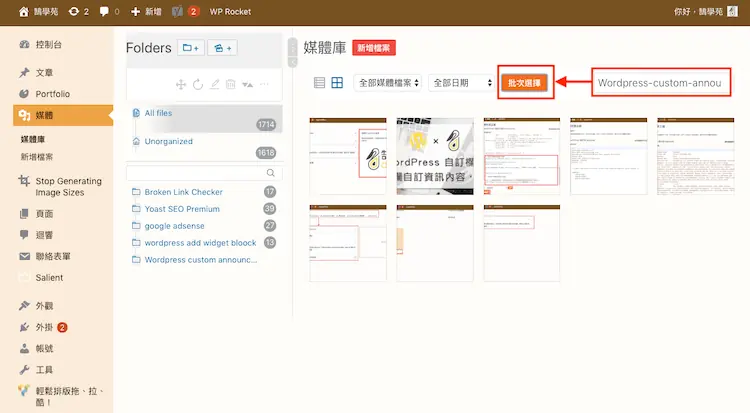Open the WordPress 自訂 banner thumbnail

[435, 156]
